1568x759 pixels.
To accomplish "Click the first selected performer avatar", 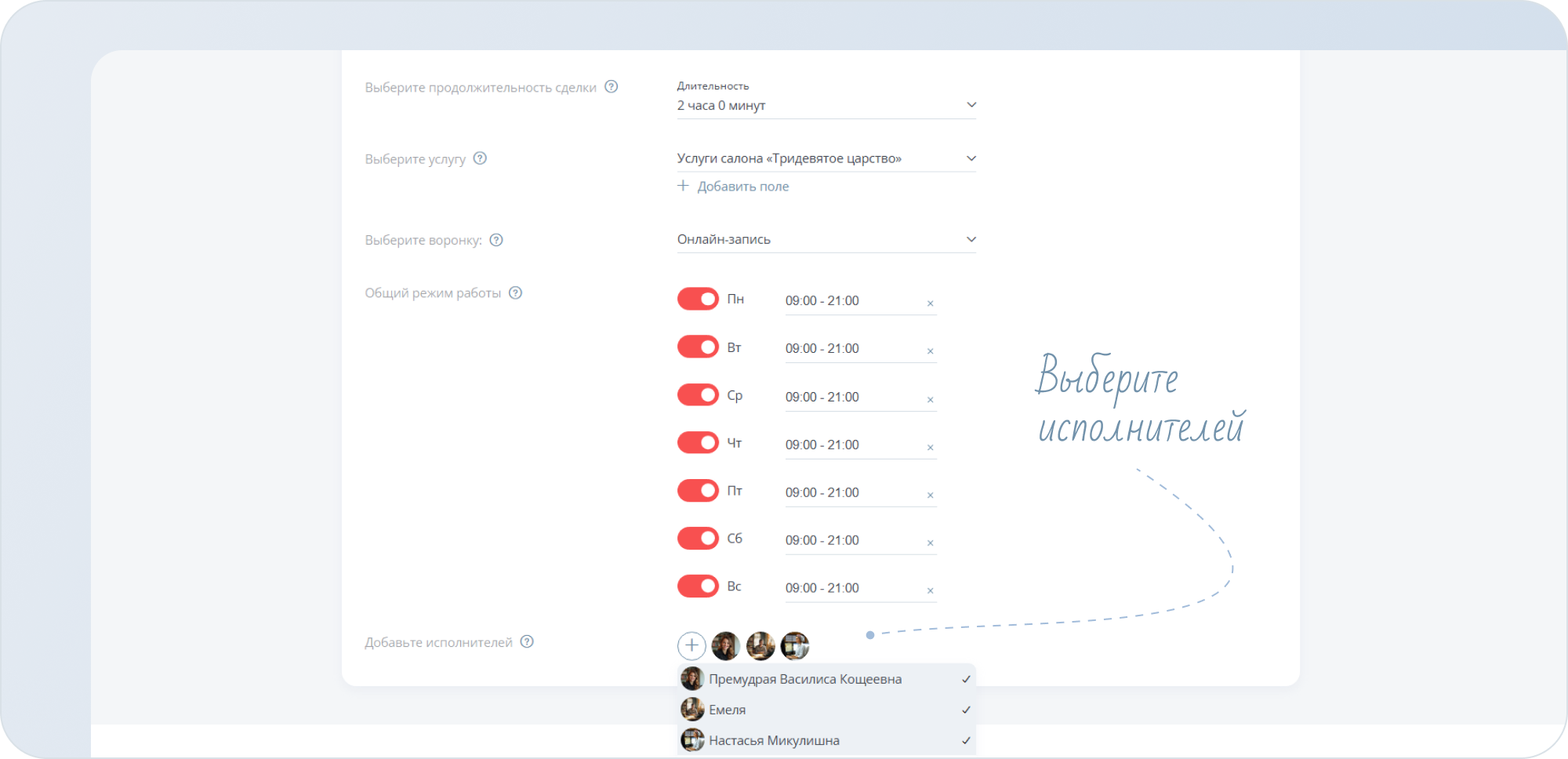I will click(x=726, y=645).
